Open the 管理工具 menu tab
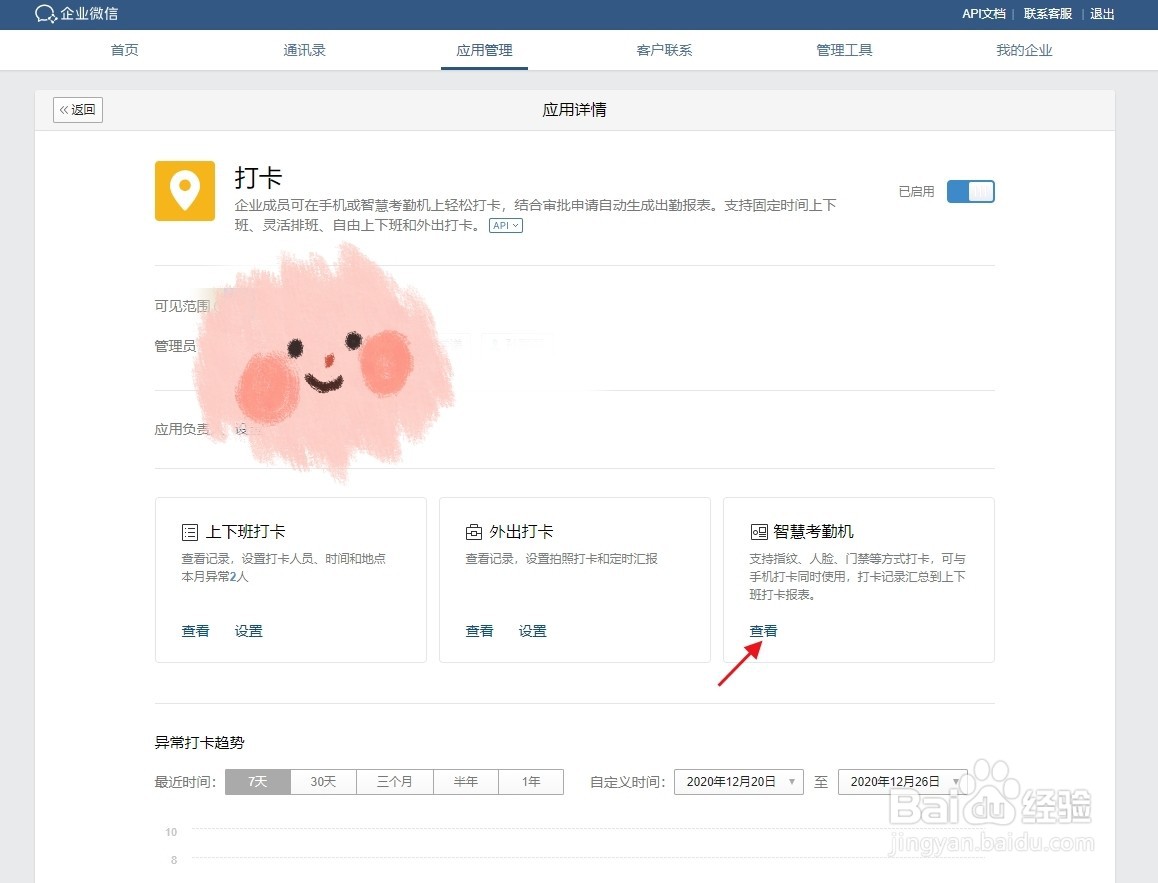Screen dimensions: 1158x883 point(844,49)
